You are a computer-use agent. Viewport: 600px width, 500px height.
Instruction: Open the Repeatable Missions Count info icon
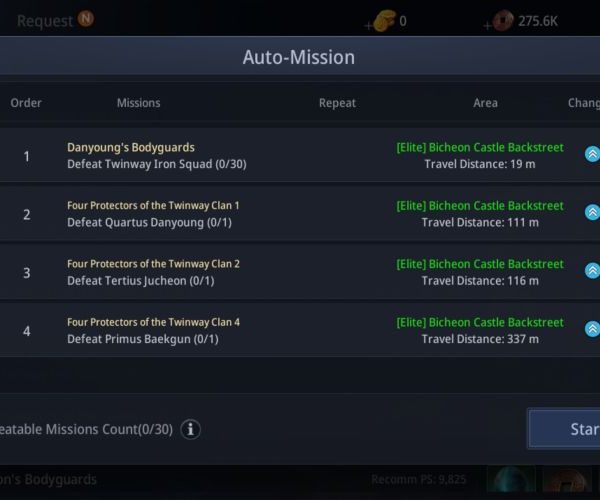coord(190,429)
